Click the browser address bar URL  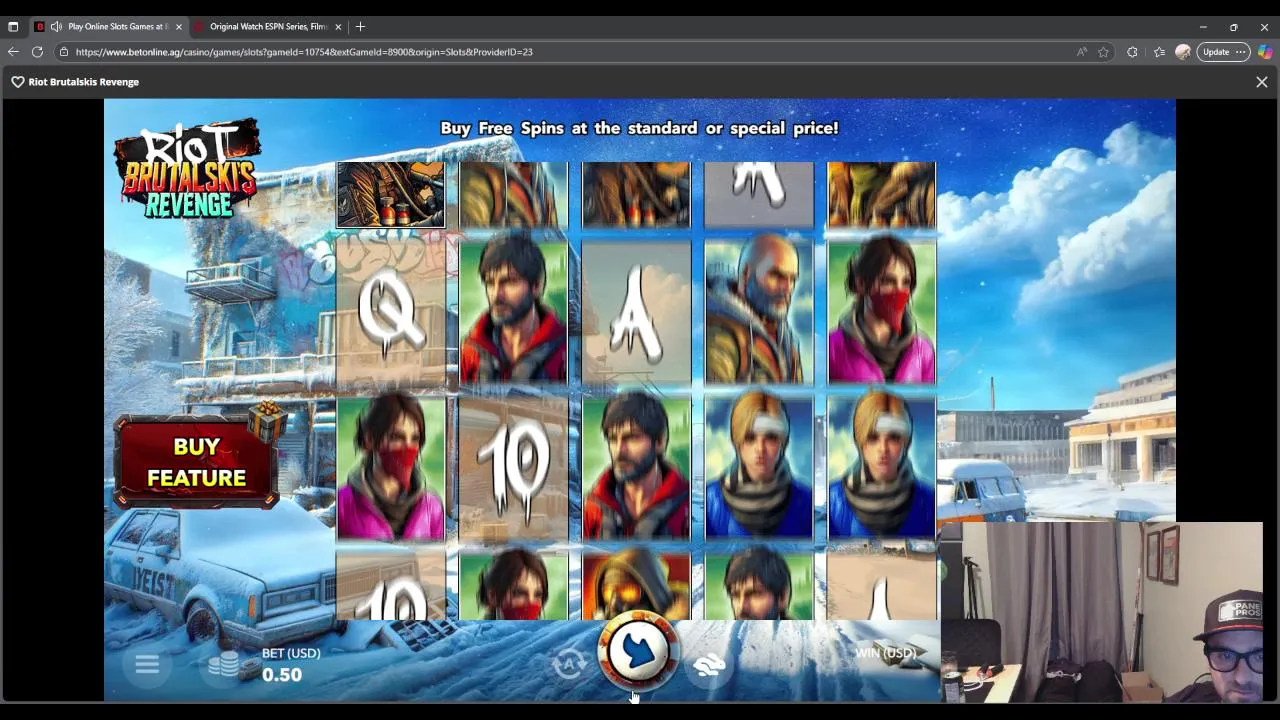pos(304,52)
